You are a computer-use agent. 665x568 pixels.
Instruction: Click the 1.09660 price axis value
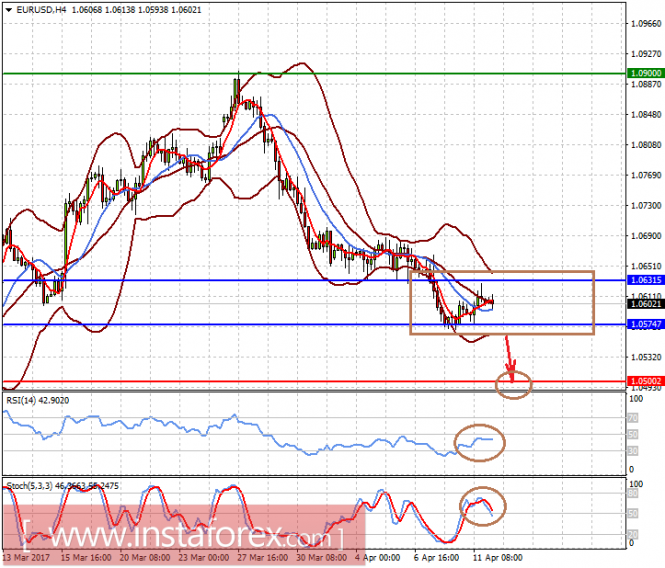[646, 23]
